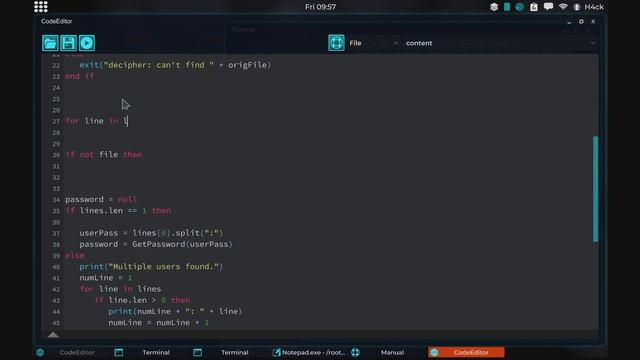Click the teal rectangle tray icon
The height and width of the screenshot is (360, 640).
tap(507, 7)
